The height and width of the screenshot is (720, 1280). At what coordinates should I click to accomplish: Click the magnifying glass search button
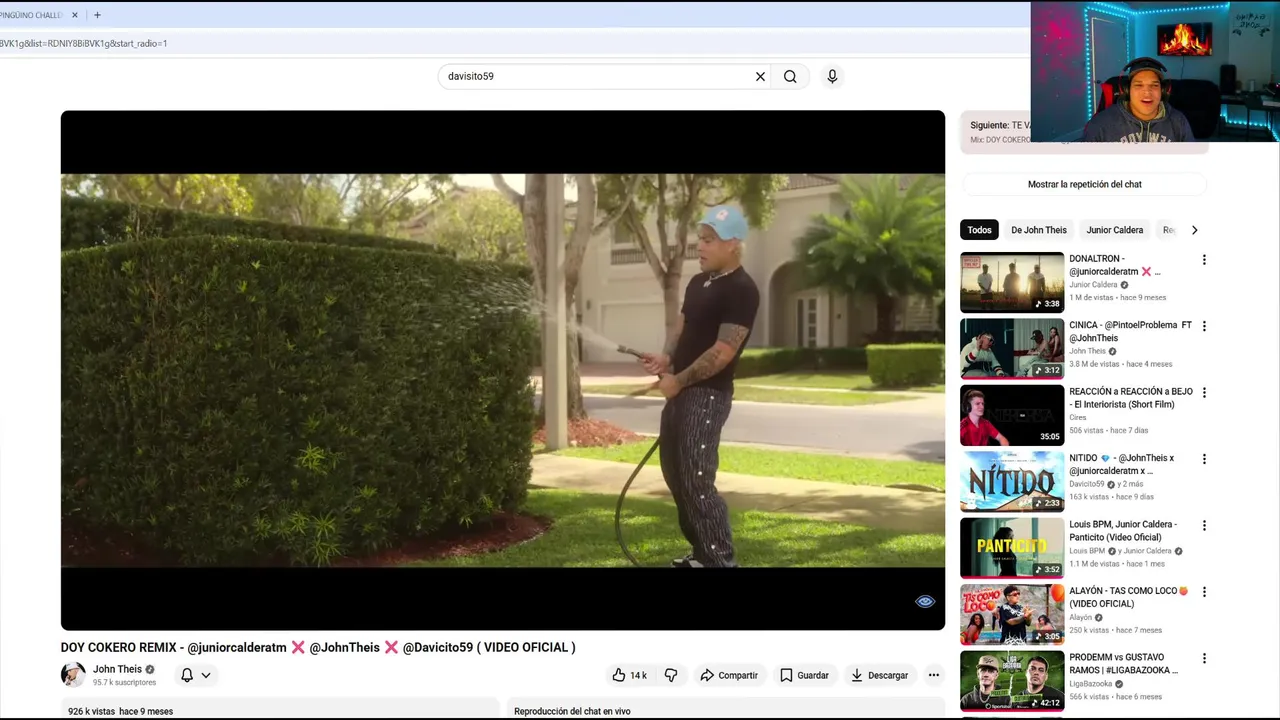pyautogui.click(x=790, y=76)
